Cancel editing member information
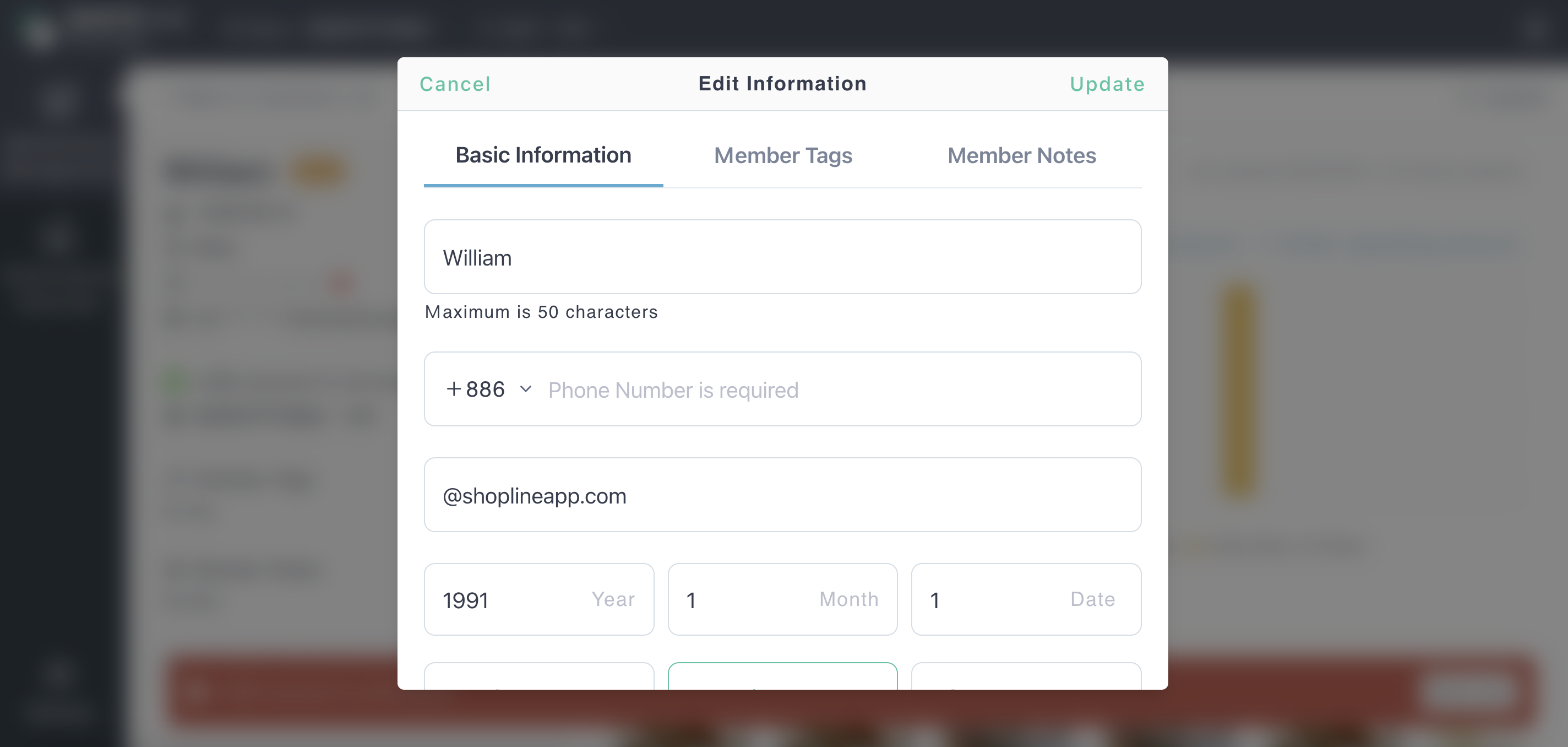1568x747 pixels. (x=455, y=84)
